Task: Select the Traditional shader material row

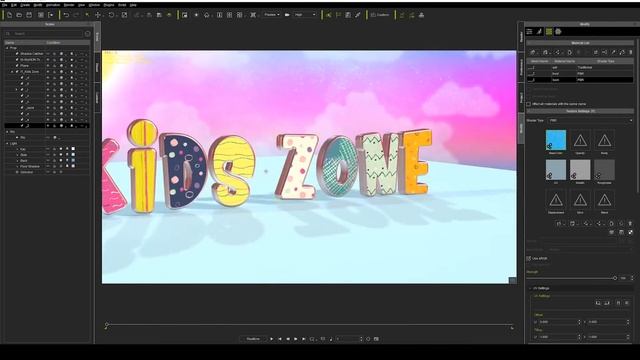Action: click(580, 67)
